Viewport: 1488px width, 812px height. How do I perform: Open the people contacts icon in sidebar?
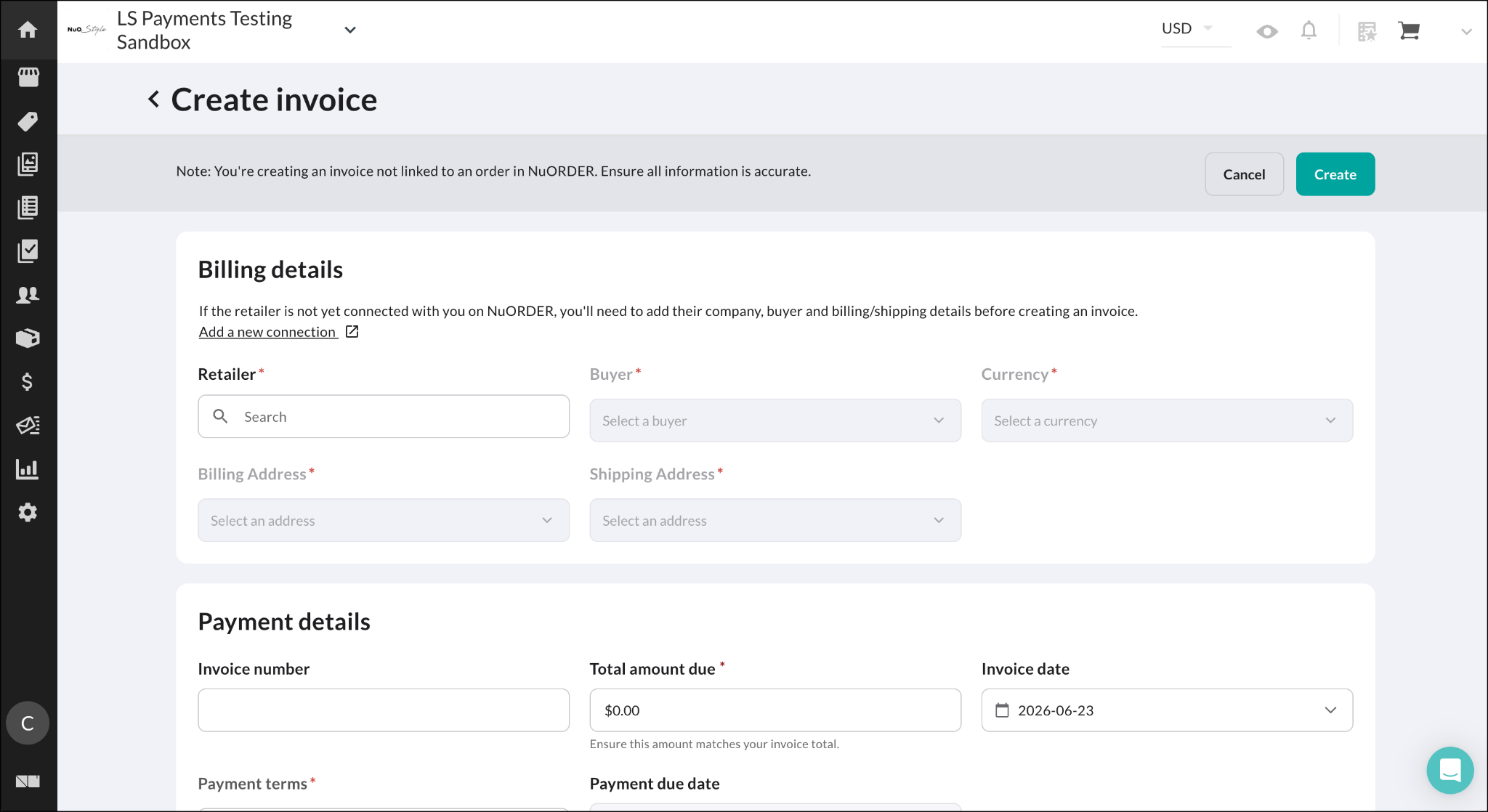pyautogui.click(x=28, y=295)
